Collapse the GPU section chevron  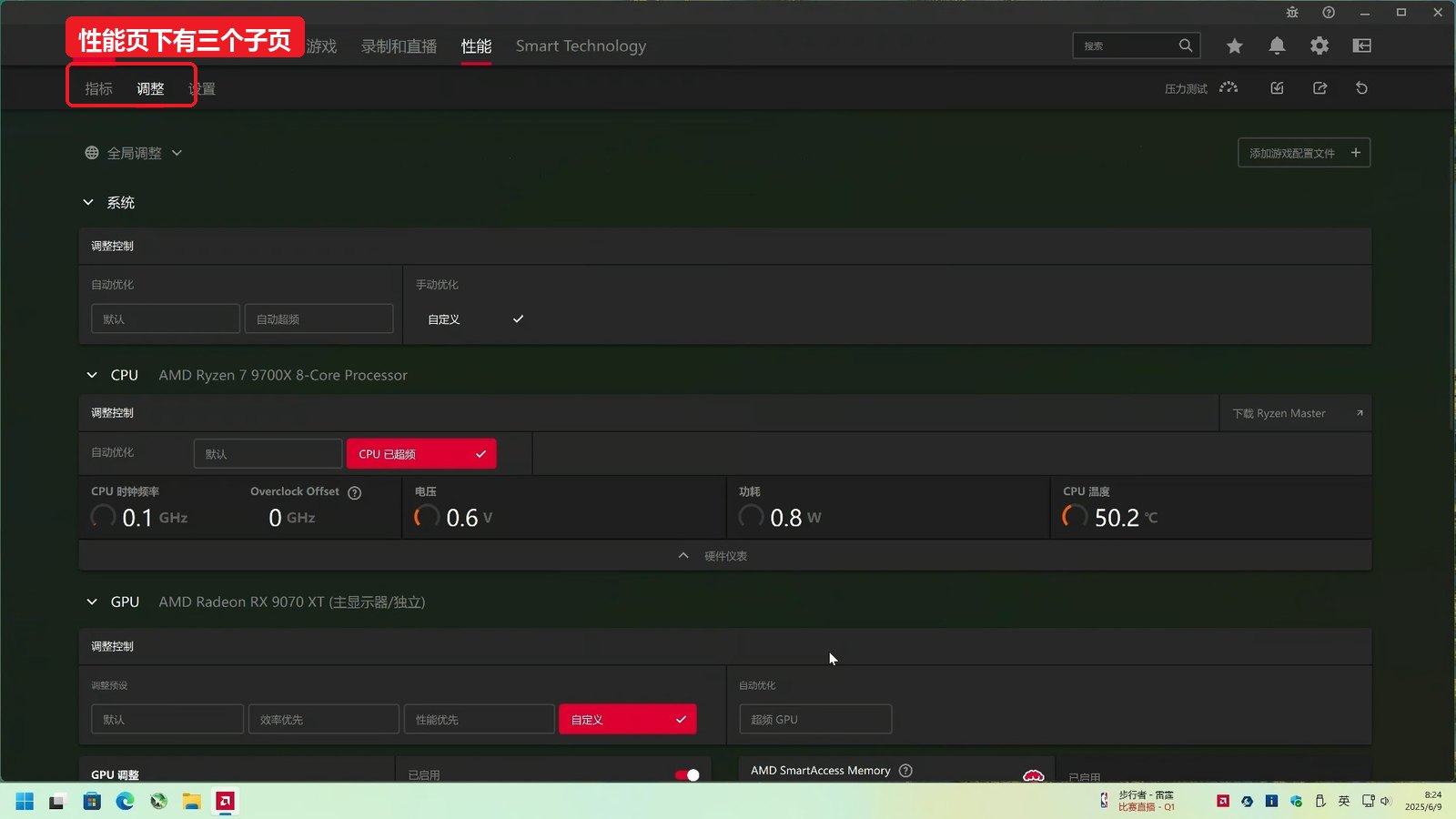coord(92,602)
